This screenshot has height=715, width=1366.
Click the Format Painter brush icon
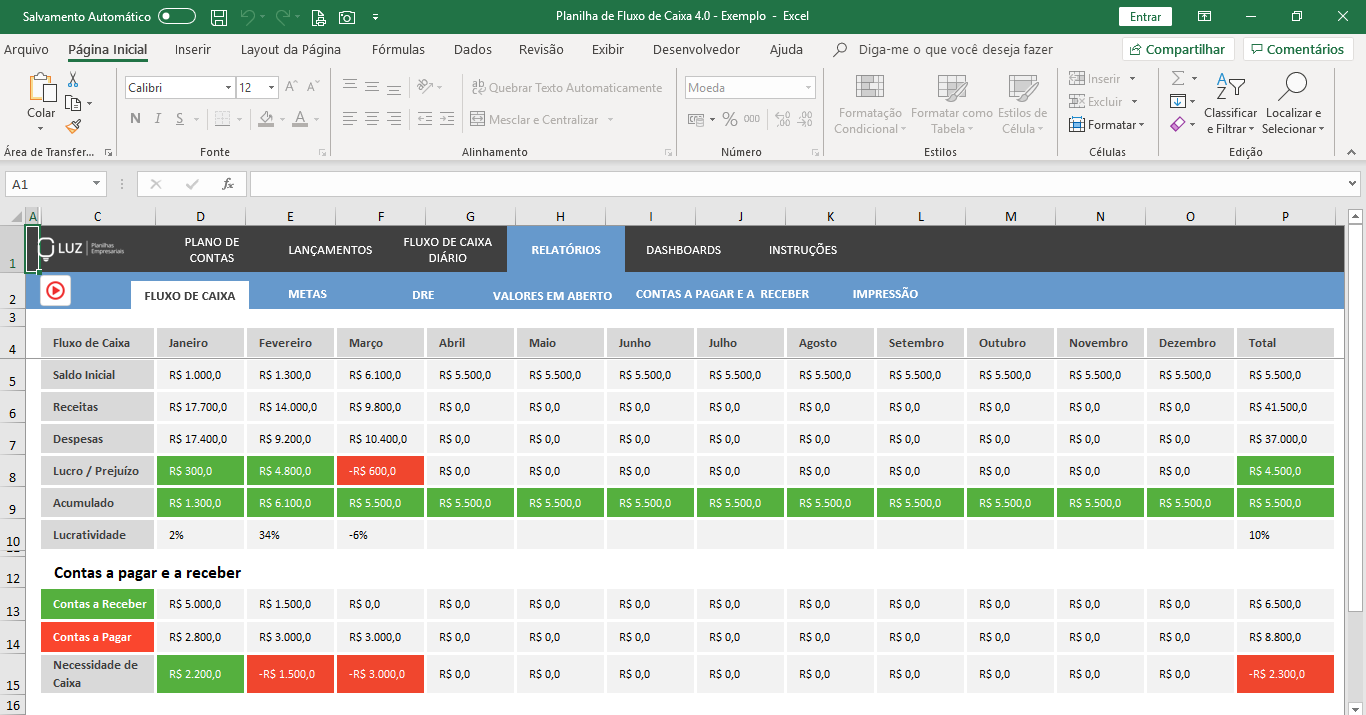click(73, 127)
